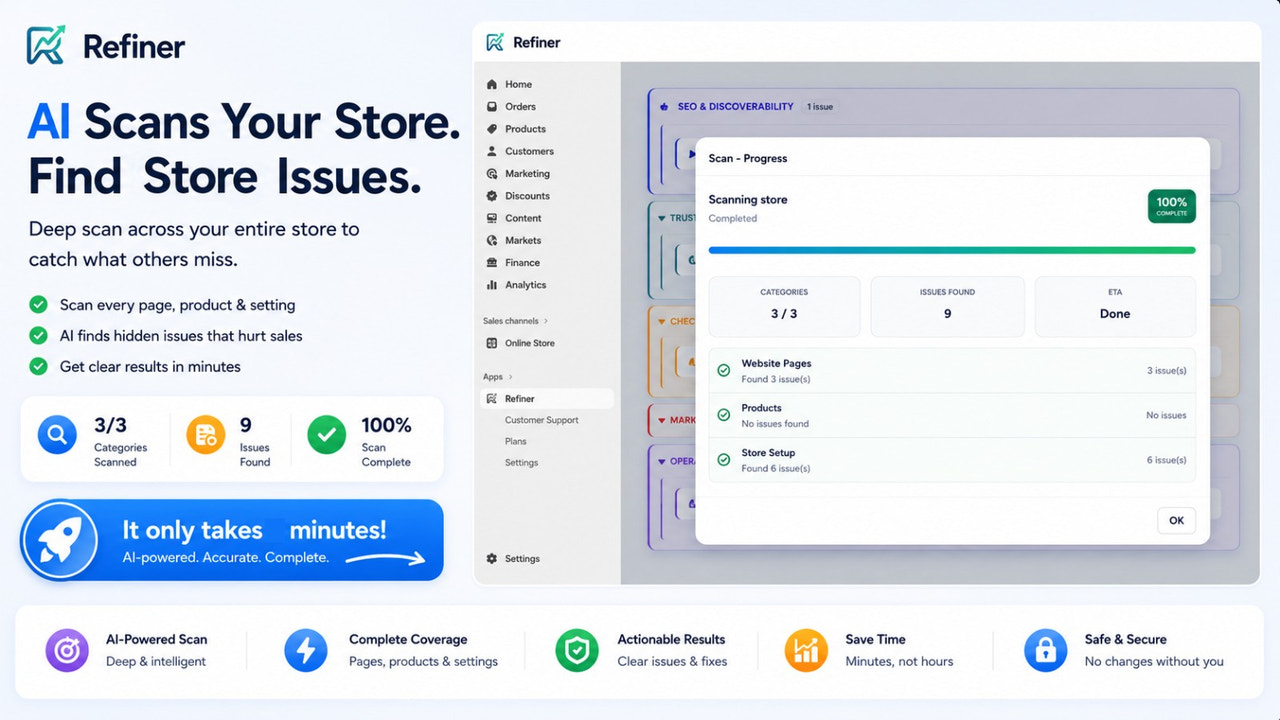Click the "AI Scans Your Store." headline
This screenshot has width=1280, height=720.
click(x=244, y=122)
